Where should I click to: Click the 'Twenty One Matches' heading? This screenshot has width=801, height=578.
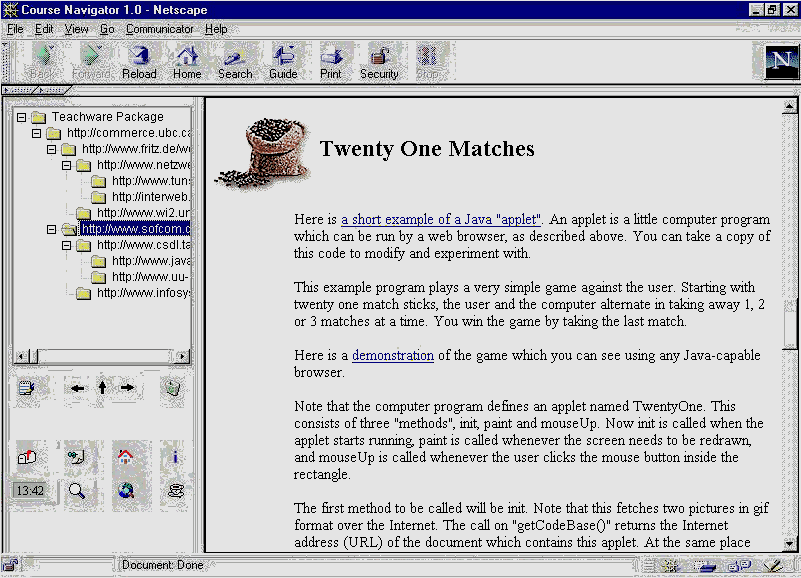click(427, 149)
